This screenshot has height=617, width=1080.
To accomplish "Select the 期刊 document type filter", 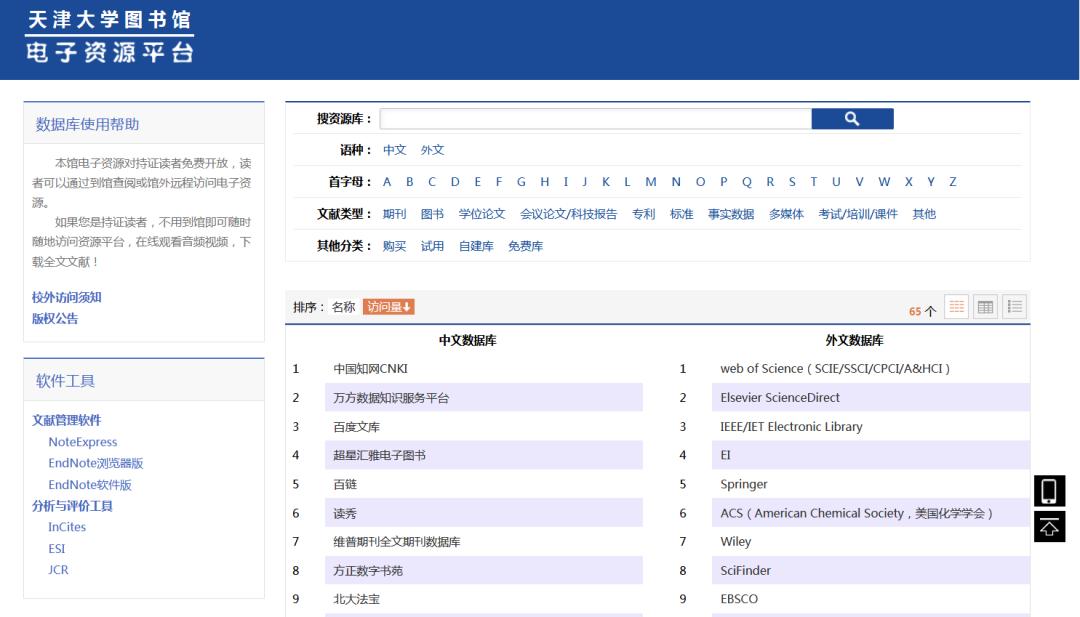I will pyautogui.click(x=394, y=214).
